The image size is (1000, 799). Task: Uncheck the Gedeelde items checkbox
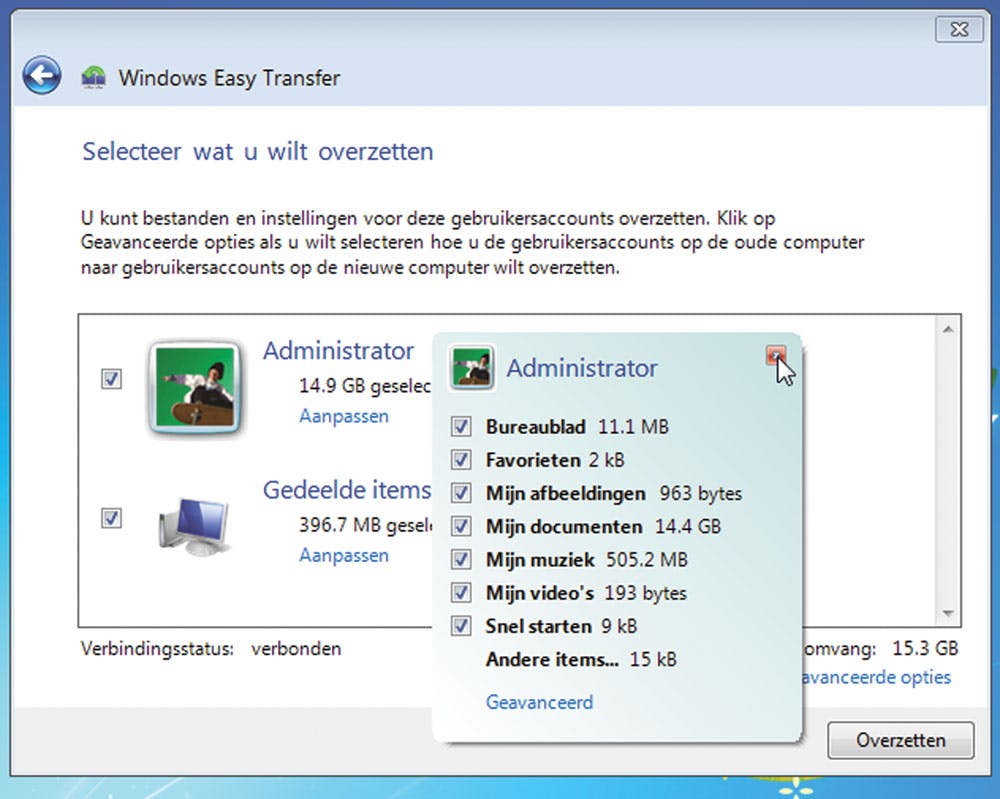click(x=112, y=518)
